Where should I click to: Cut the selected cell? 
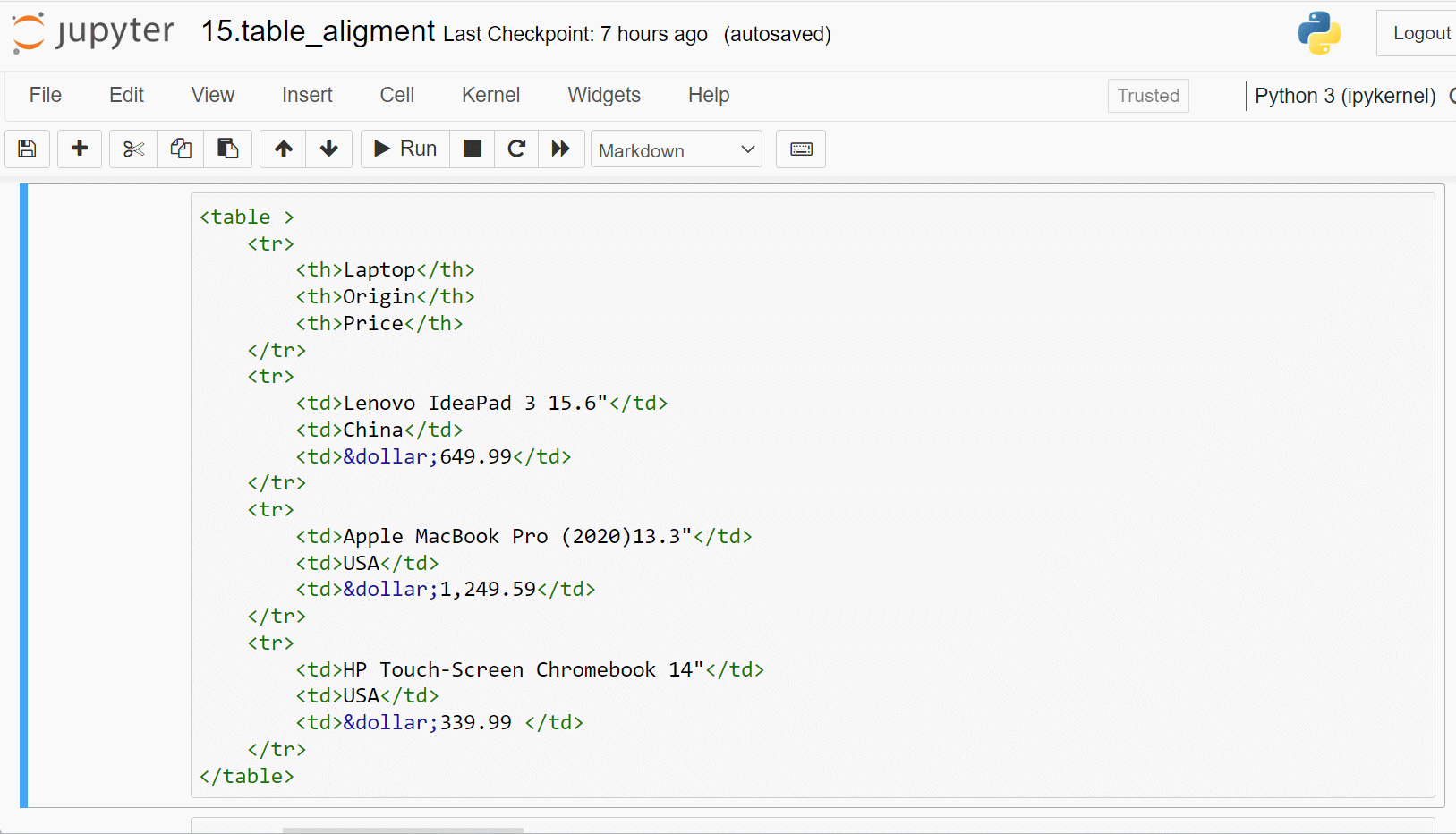(x=133, y=149)
